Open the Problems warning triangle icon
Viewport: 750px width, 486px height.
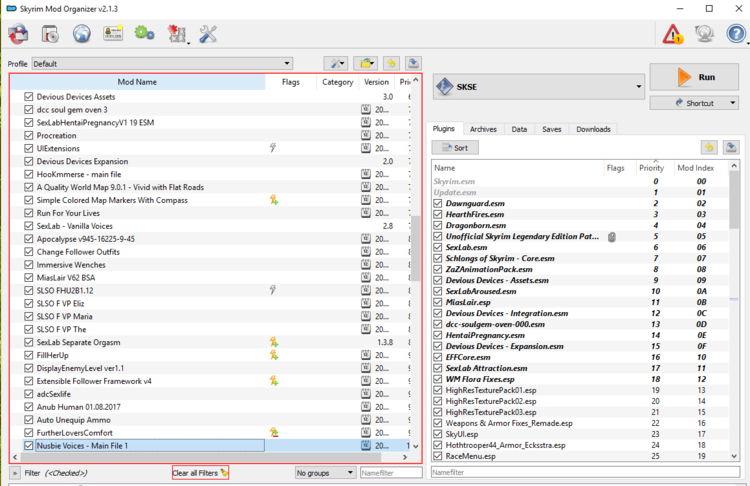673,34
